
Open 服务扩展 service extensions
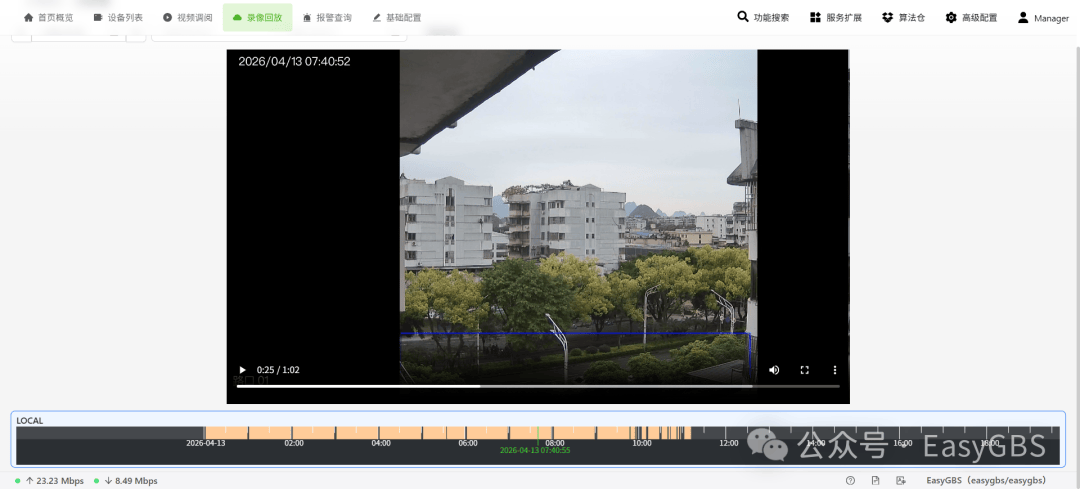coord(835,18)
